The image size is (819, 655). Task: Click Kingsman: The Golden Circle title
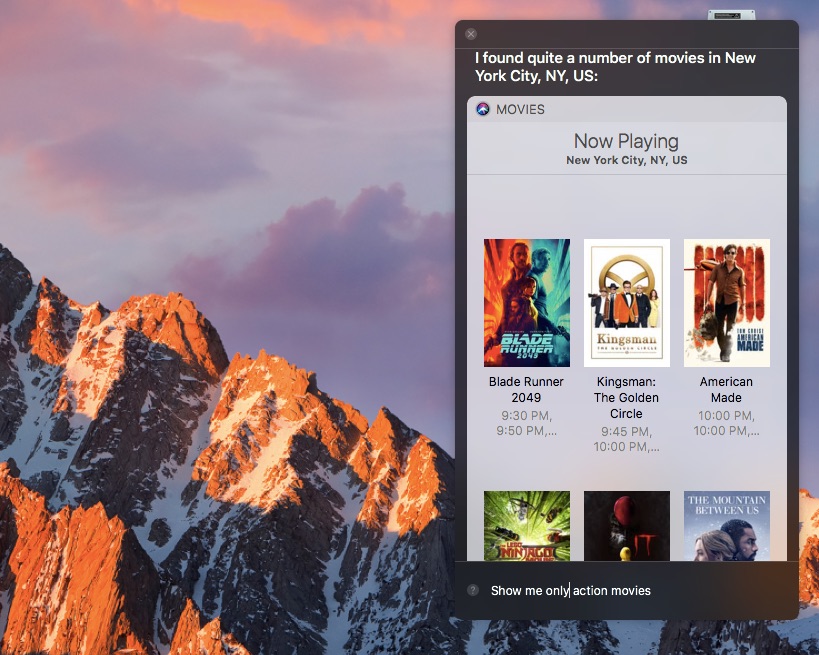coord(626,397)
